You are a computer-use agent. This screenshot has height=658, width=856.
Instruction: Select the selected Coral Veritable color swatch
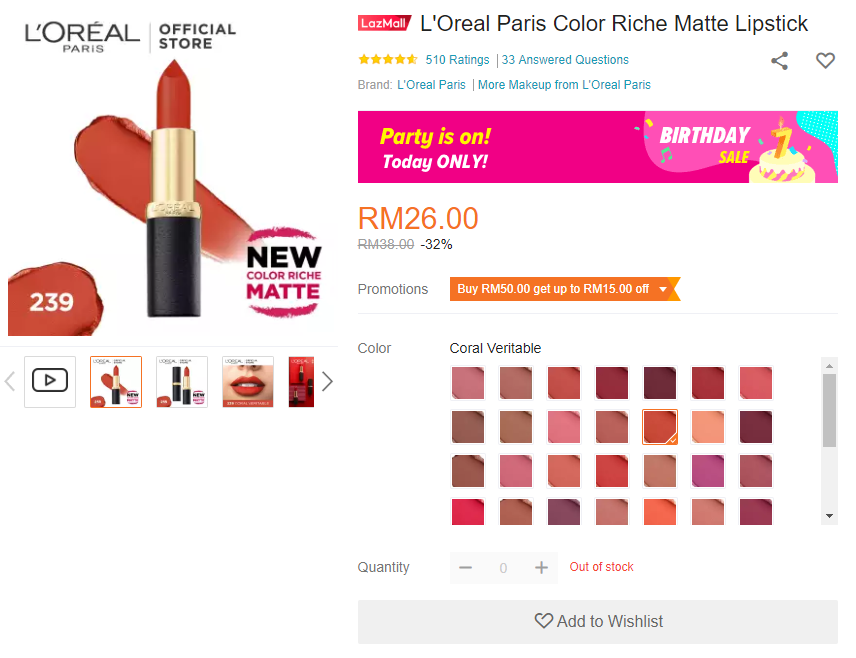(660, 427)
